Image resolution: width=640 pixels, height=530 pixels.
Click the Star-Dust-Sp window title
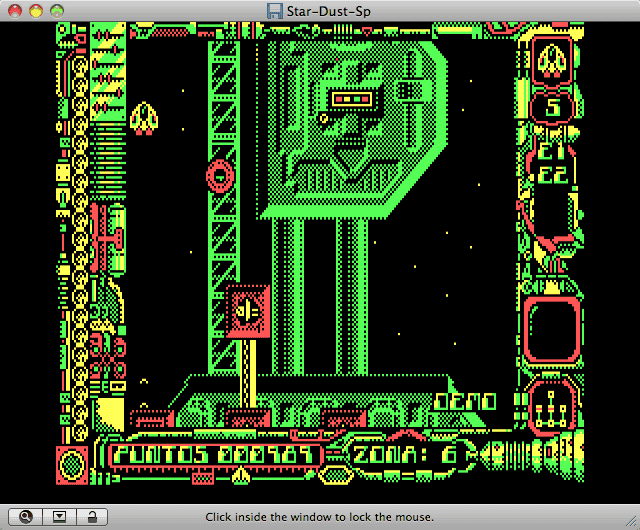pyautogui.click(x=329, y=11)
